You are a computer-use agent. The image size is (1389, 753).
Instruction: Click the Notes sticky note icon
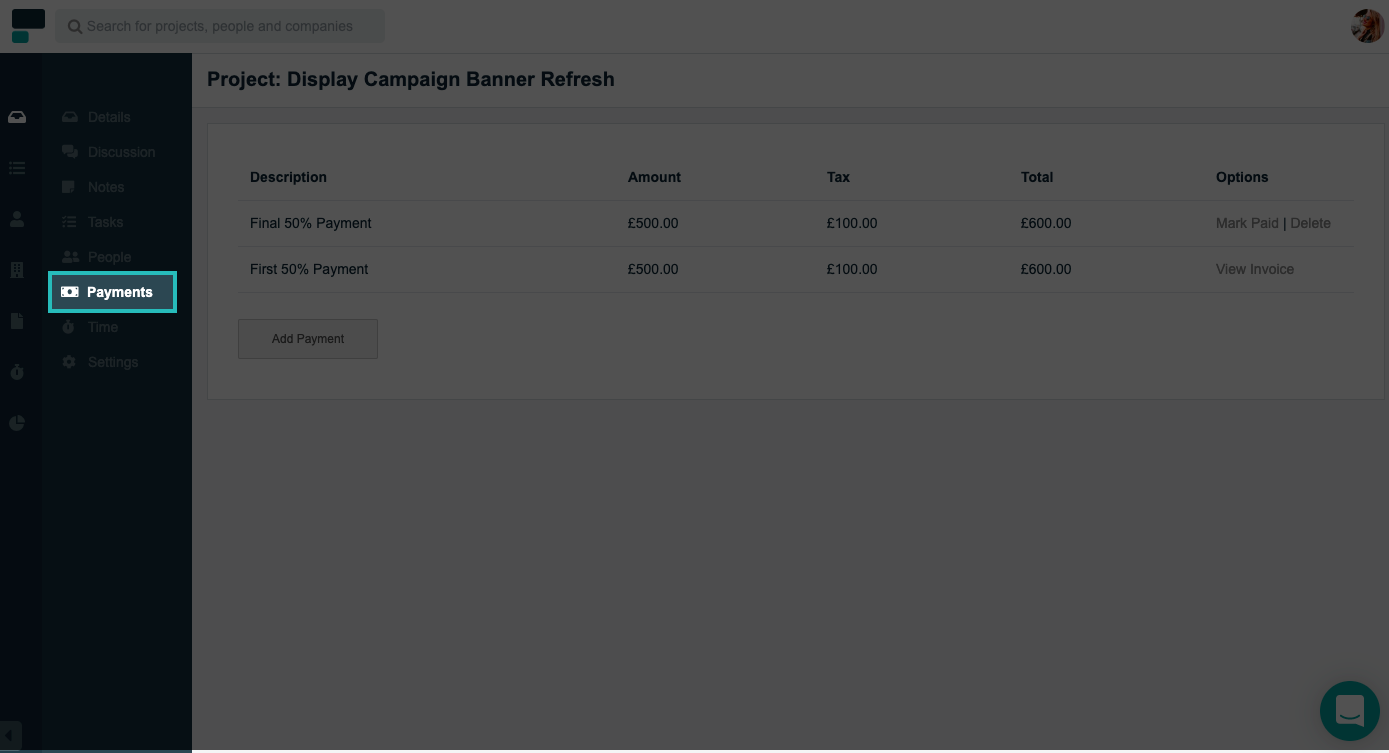[x=69, y=187]
